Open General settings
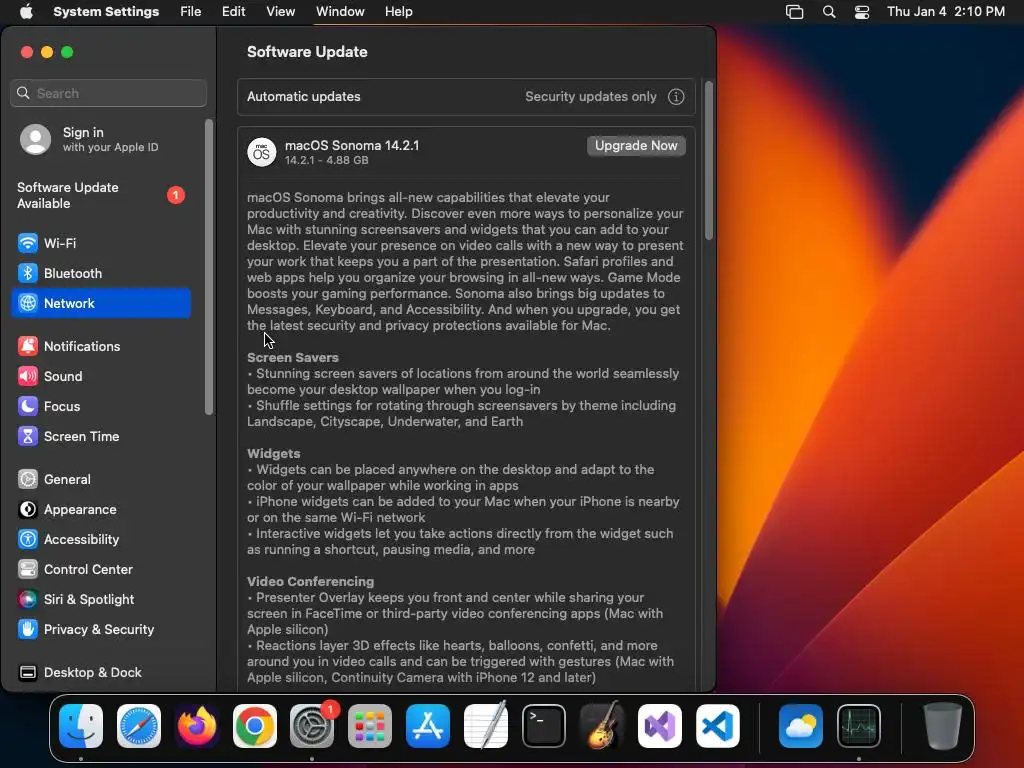Screen dimensions: 1024x768 point(101,479)
